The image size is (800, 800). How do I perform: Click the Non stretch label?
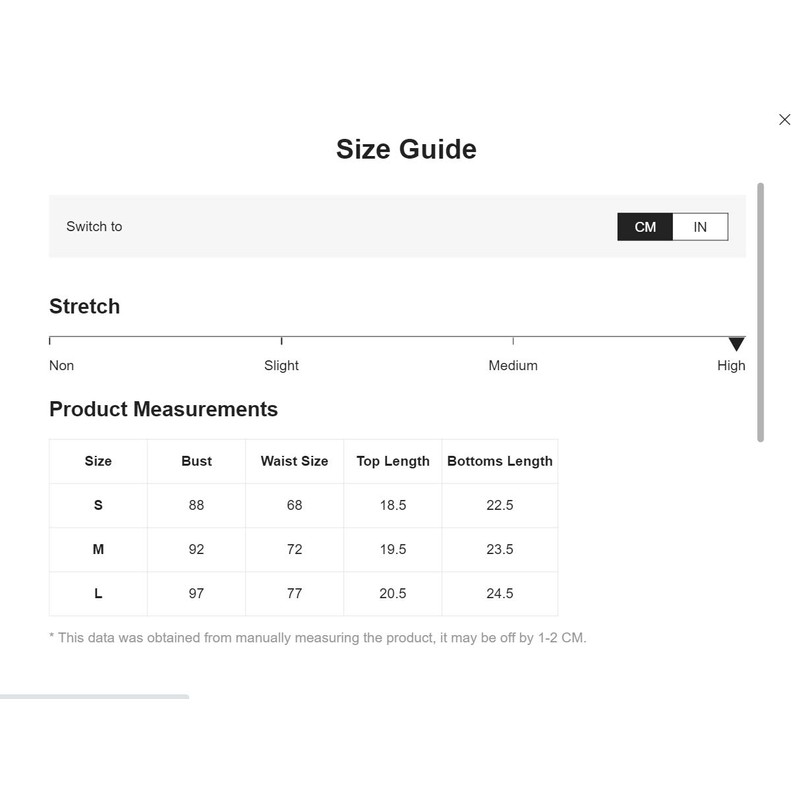click(x=61, y=365)
